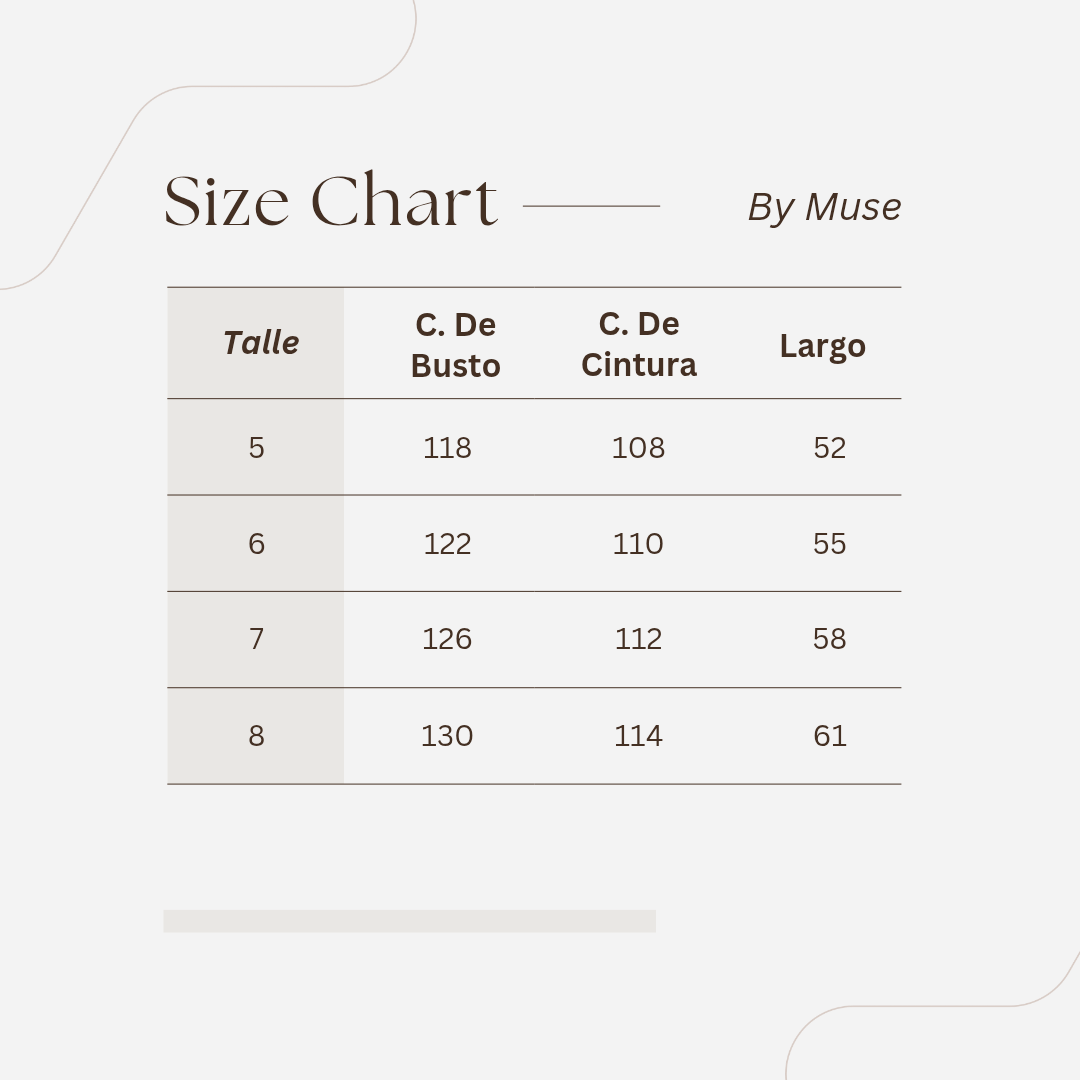Screen dimensions: 1080x1080
Task: Click the "Size Chart" title
Action: (331, 201)
